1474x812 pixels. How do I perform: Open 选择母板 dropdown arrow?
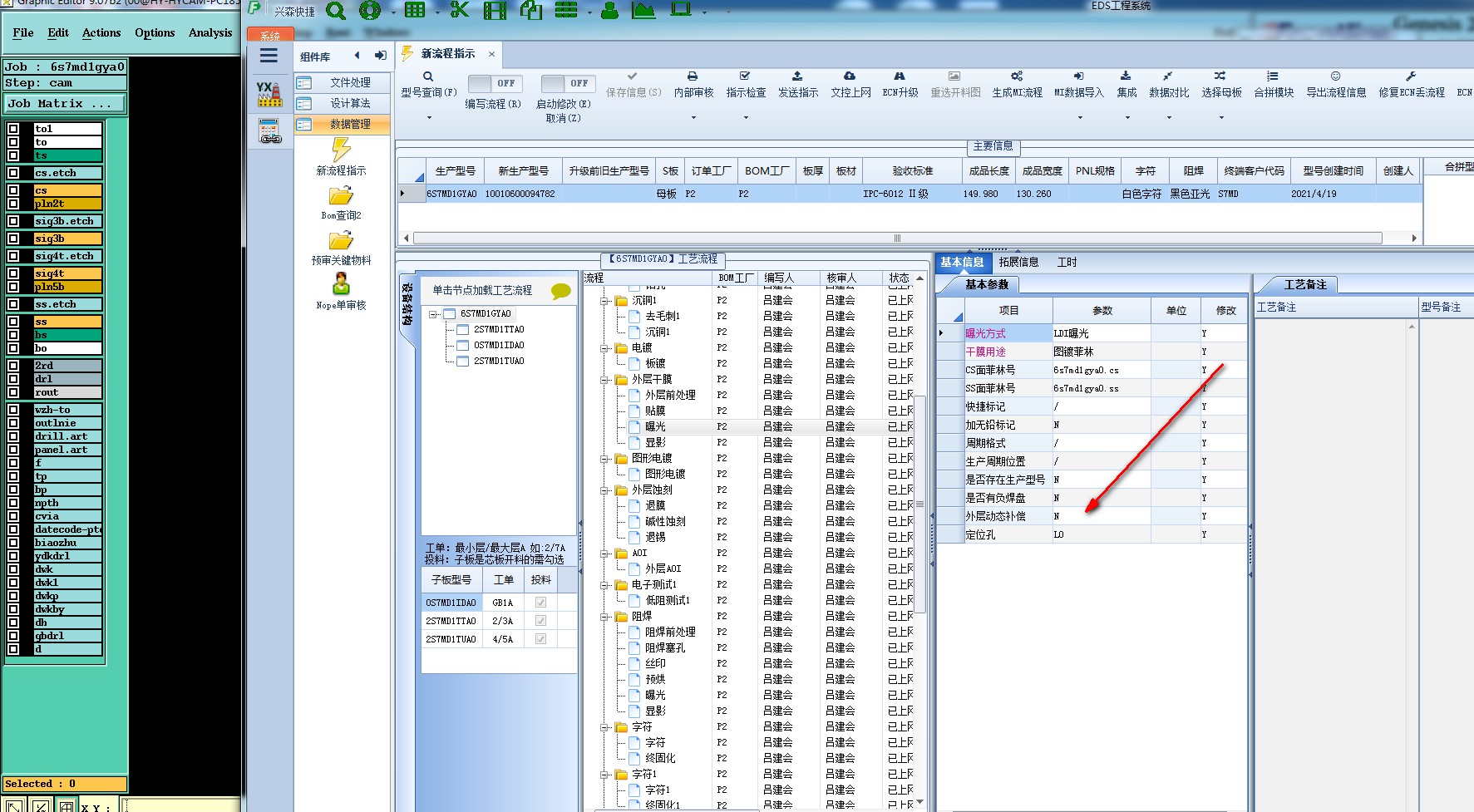[x=1221, y=118]
